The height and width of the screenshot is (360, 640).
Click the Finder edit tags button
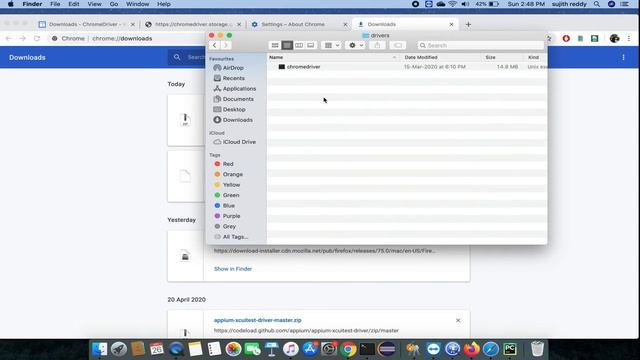click(x=398, y=45)
